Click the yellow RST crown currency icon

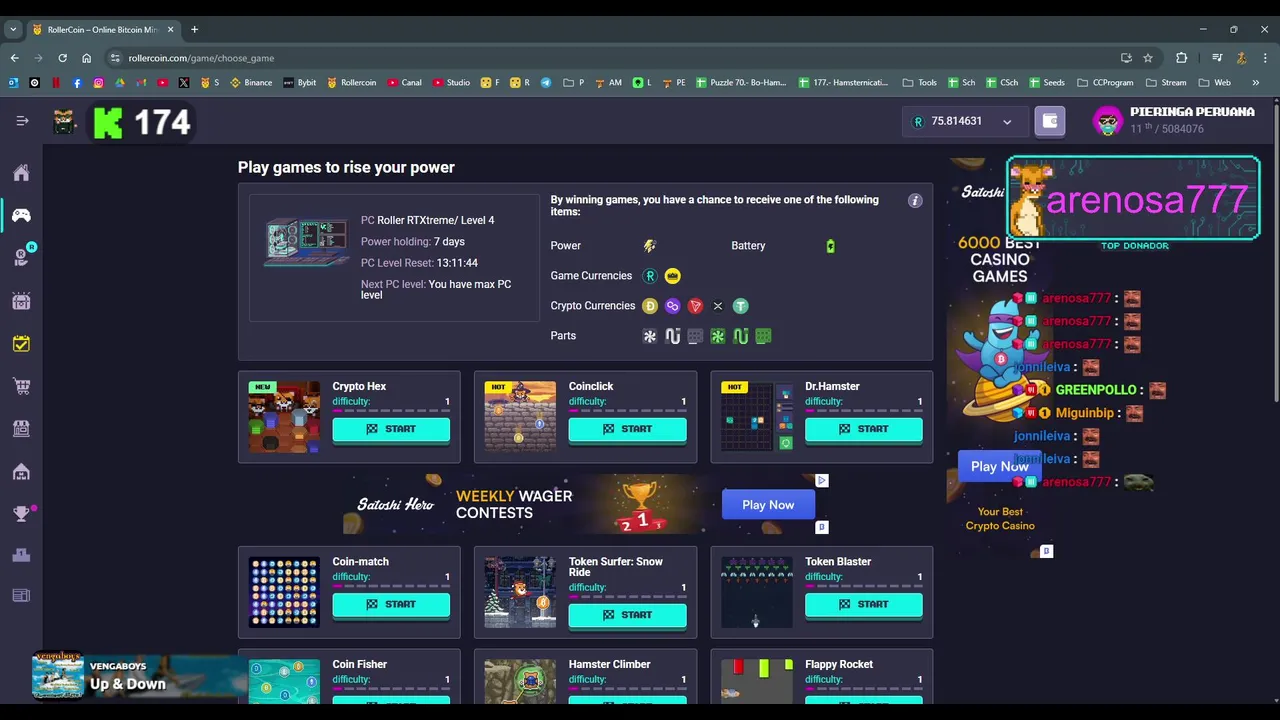click(673, 276)
